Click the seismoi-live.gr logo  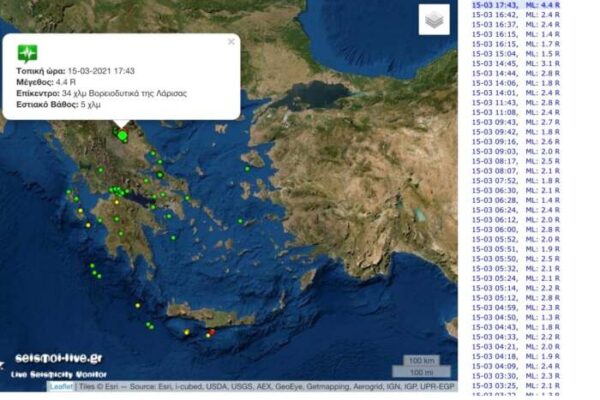tap(58, 358)
